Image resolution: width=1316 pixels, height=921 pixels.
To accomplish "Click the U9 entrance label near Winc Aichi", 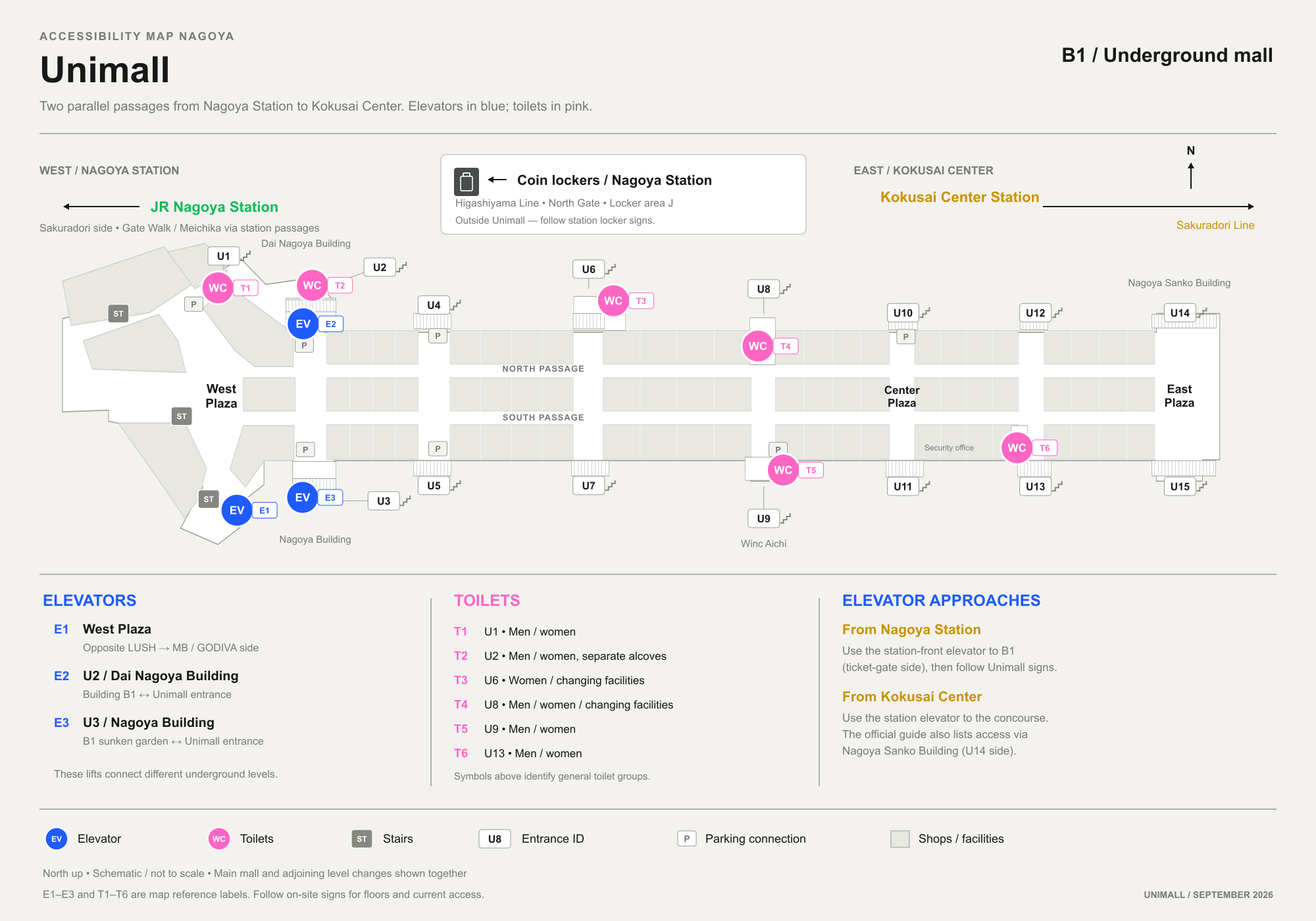I will [x=763, y=518].
